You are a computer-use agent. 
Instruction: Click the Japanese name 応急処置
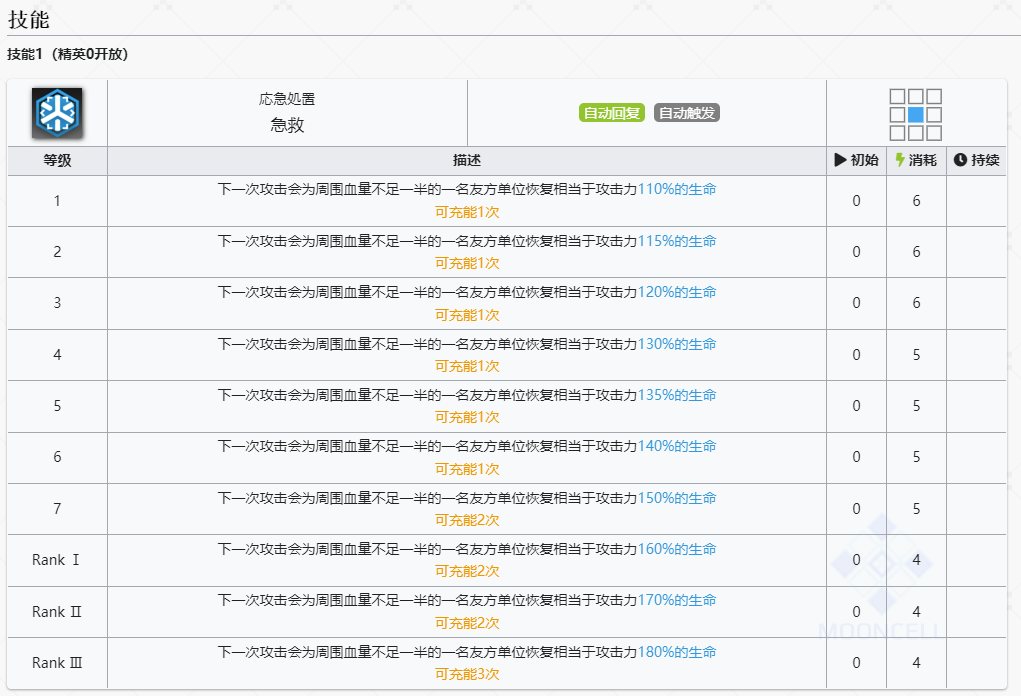pyautogui.click(x=287, y=99)
